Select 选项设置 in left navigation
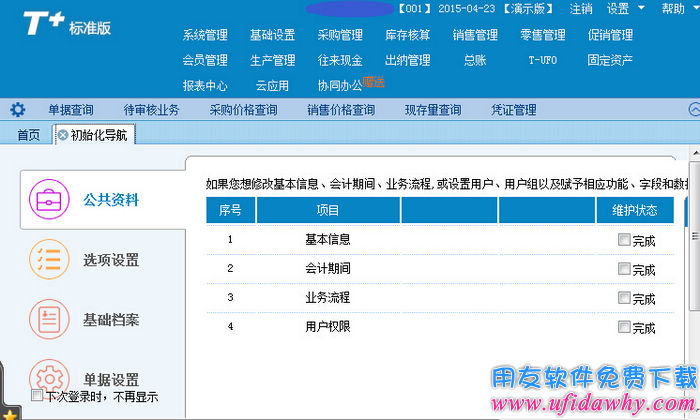The image size is (700, 420). click(x=111, y=259)
